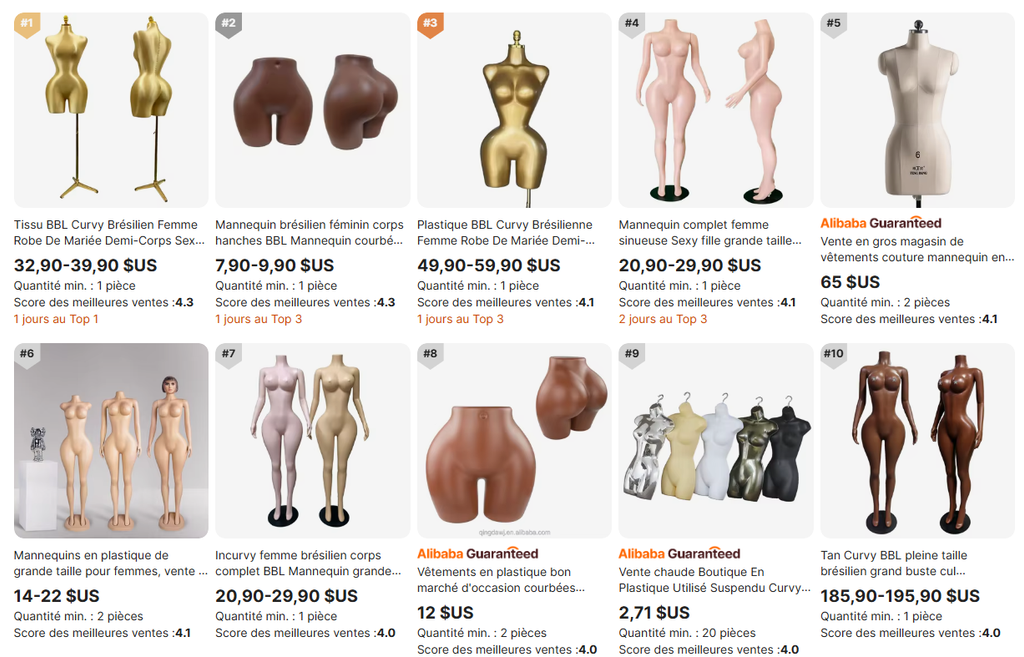Screen dimensions: 1024x657
Task: Click the #6 rank badge icon
Action: [x=27, y=356]
